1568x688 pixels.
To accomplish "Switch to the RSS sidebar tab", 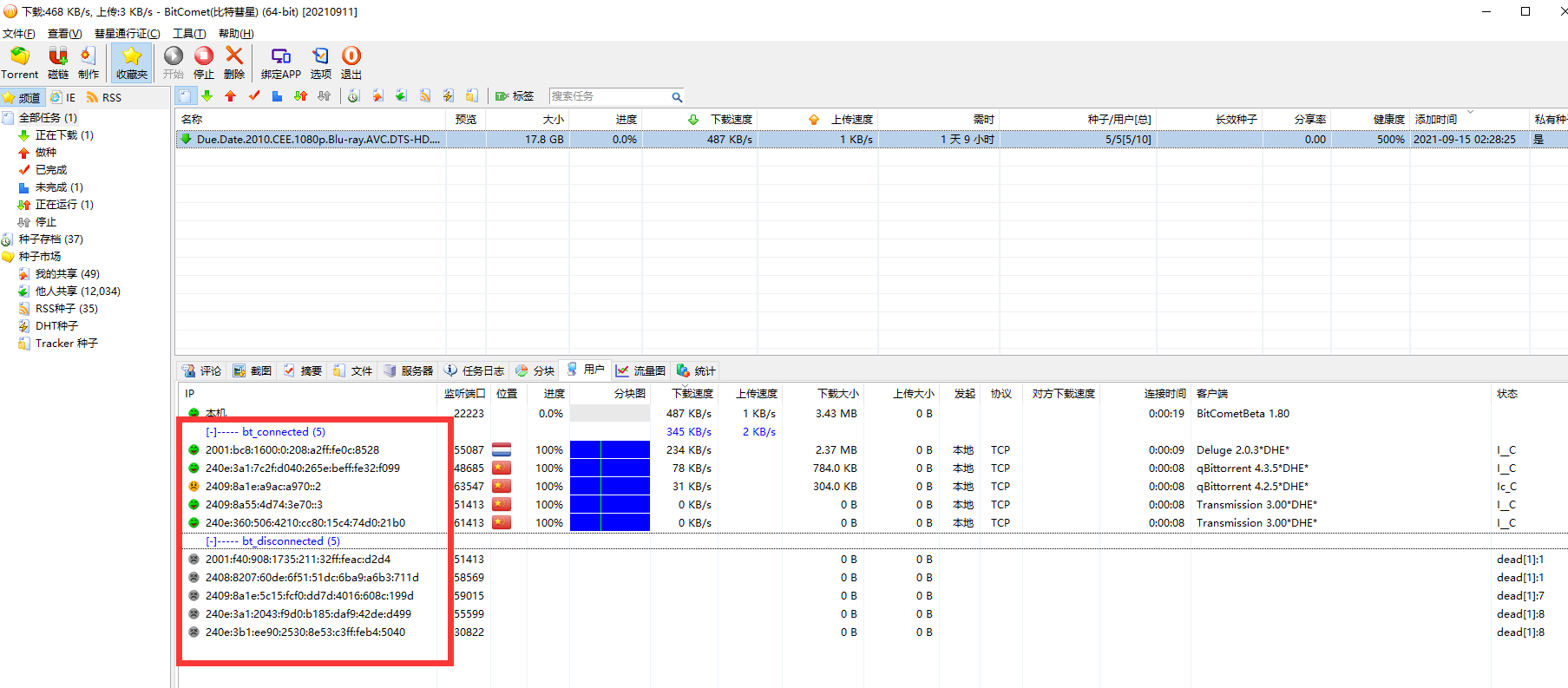I will pyautogui.click(x=103, y=97).
